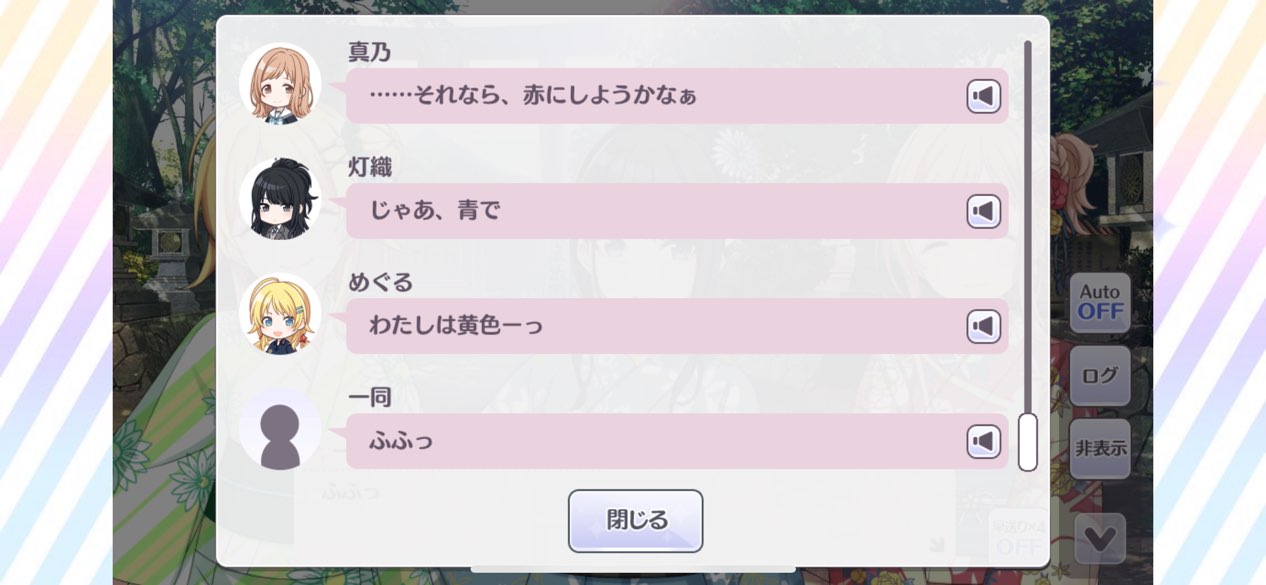Play voice for 真乃's red line

pyautogui.click(x=984, y=96)
